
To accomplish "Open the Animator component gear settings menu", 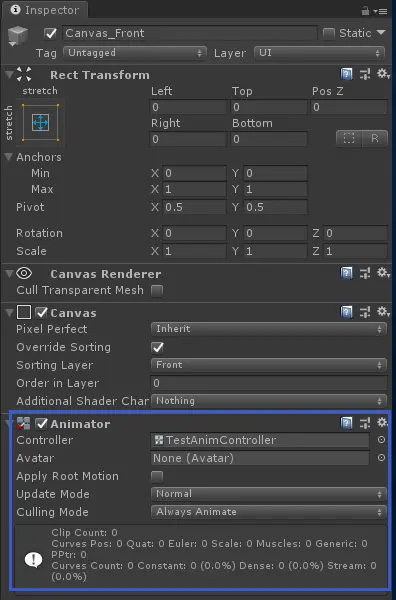I will [x=383, y=422].
